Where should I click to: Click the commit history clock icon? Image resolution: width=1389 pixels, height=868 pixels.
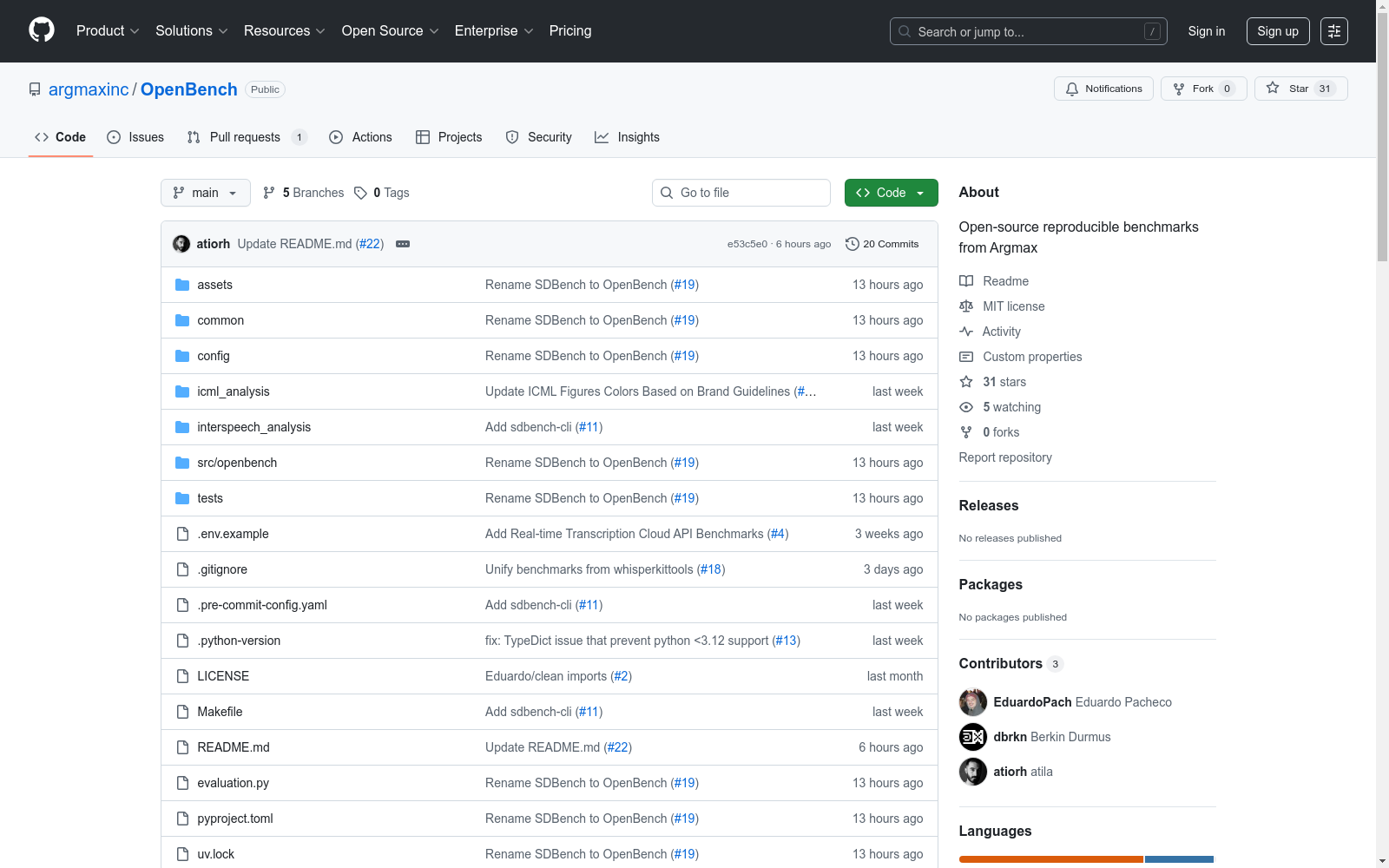(852, 244)
